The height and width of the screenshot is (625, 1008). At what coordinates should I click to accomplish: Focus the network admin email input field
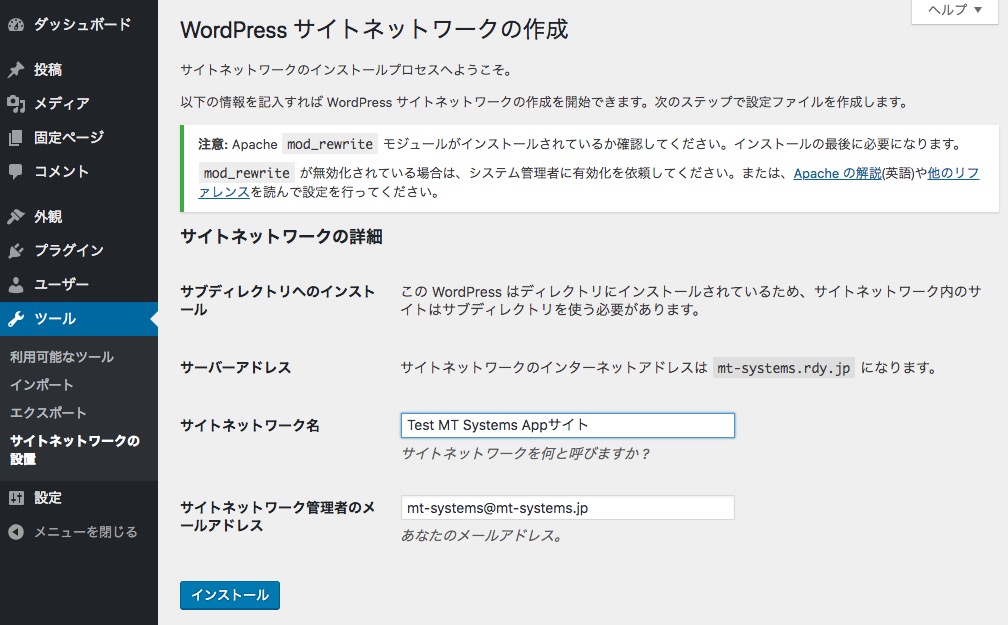coord(568,507)
